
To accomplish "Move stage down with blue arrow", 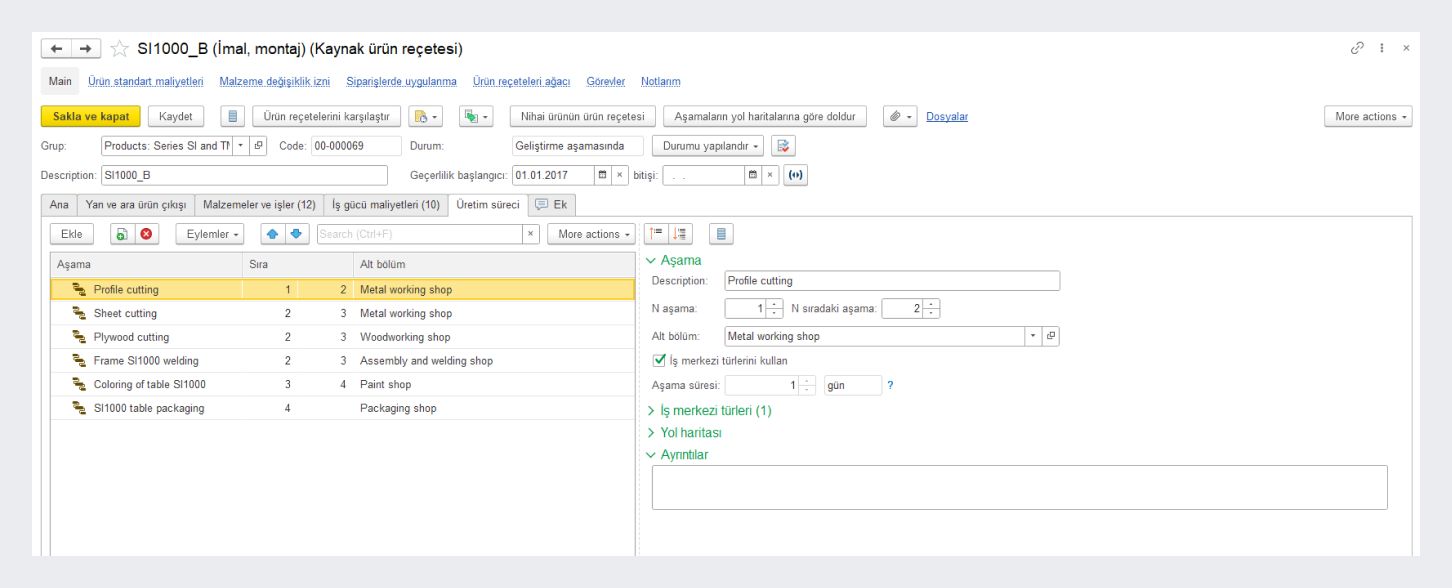I will pos(294,234).
